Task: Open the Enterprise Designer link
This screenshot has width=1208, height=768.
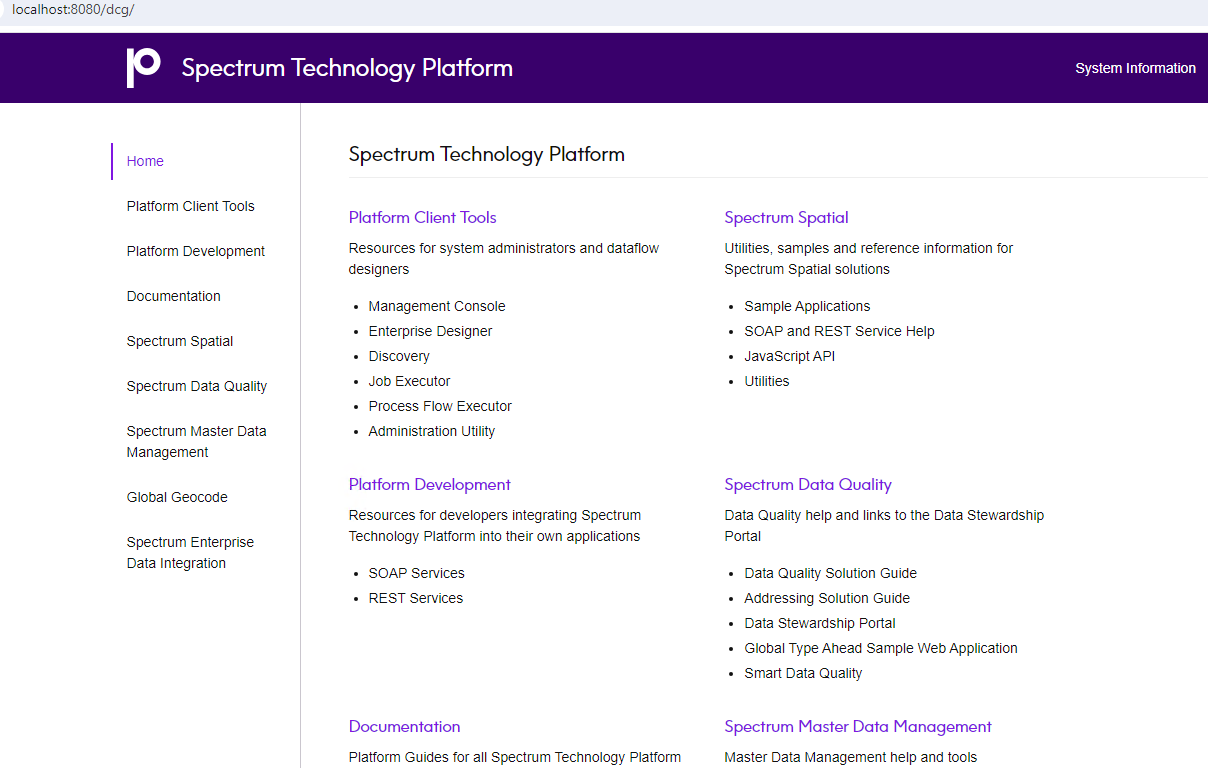Action: [x=430, y=331]
